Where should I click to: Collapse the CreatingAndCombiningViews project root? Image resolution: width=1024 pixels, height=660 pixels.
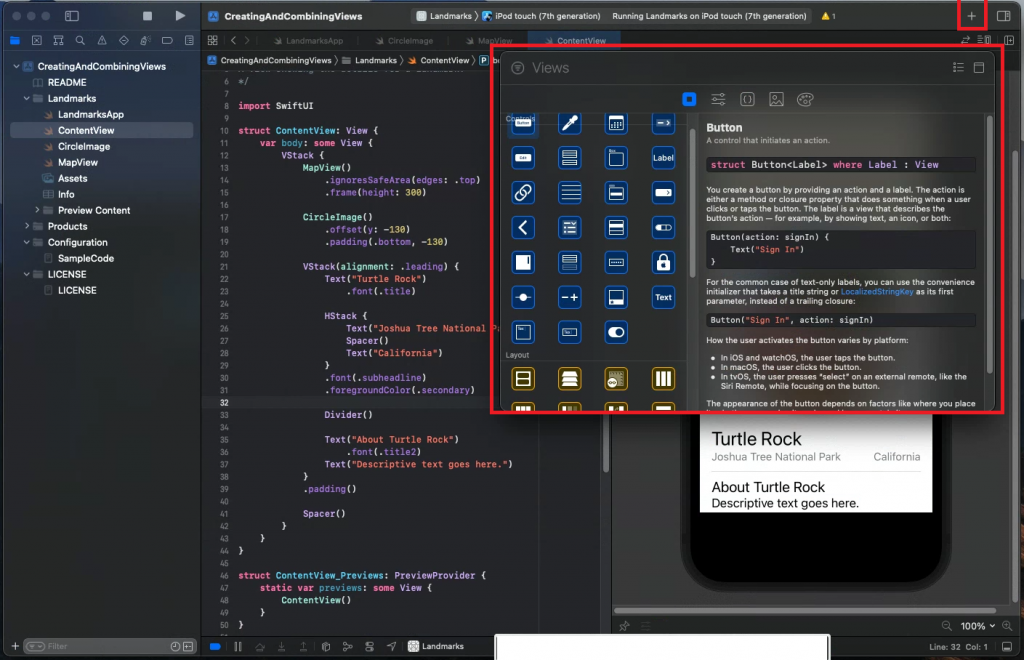tap(16, 66)
